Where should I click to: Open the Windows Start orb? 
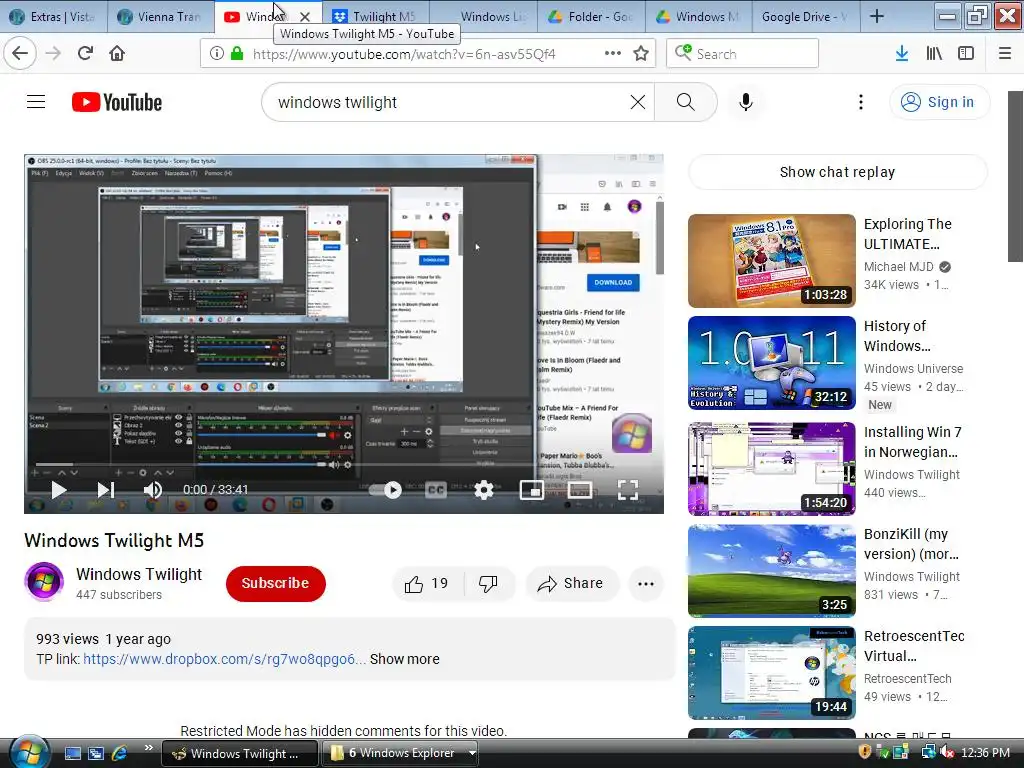(29, 752)
